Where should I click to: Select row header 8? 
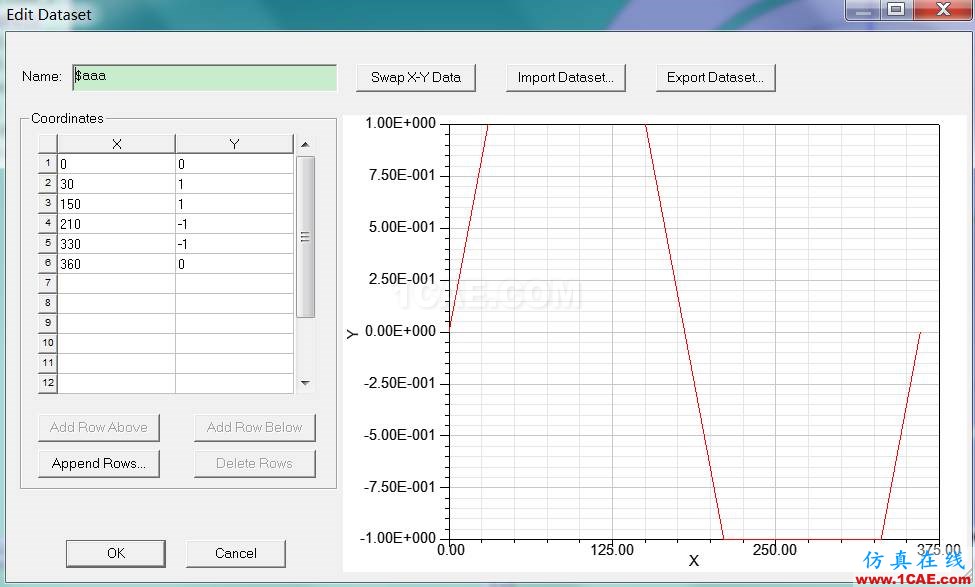(48, 303)
